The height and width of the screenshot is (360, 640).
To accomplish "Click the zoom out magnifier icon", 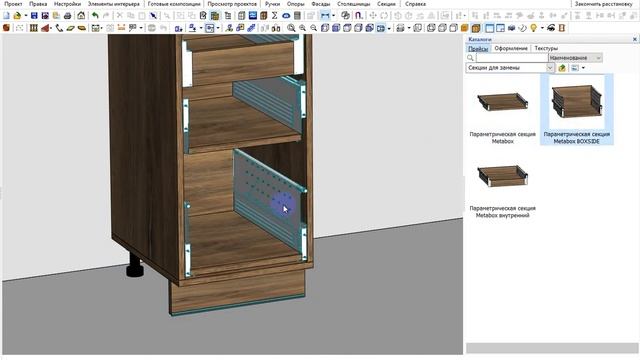I will [x=313, y=28].
